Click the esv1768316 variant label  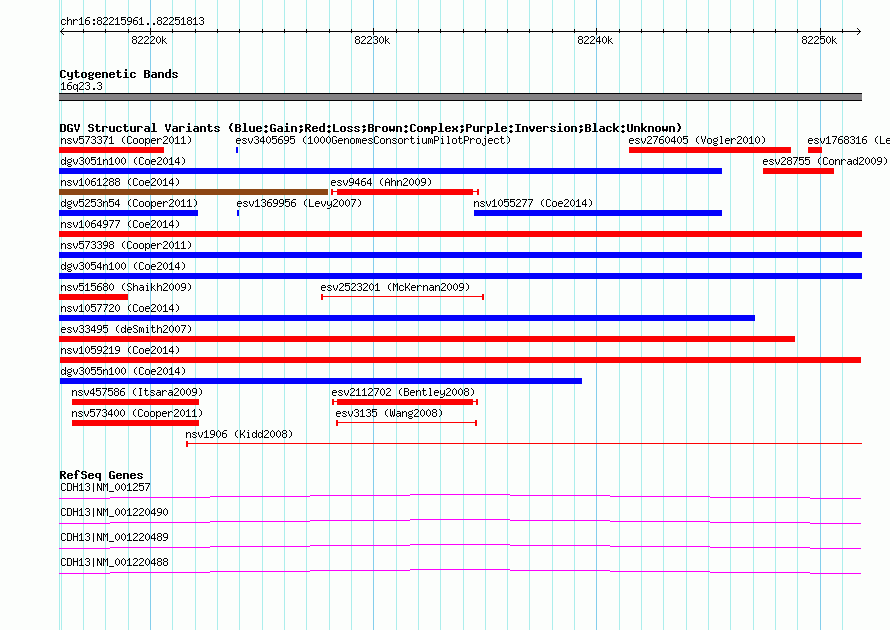tap(848, 140)
